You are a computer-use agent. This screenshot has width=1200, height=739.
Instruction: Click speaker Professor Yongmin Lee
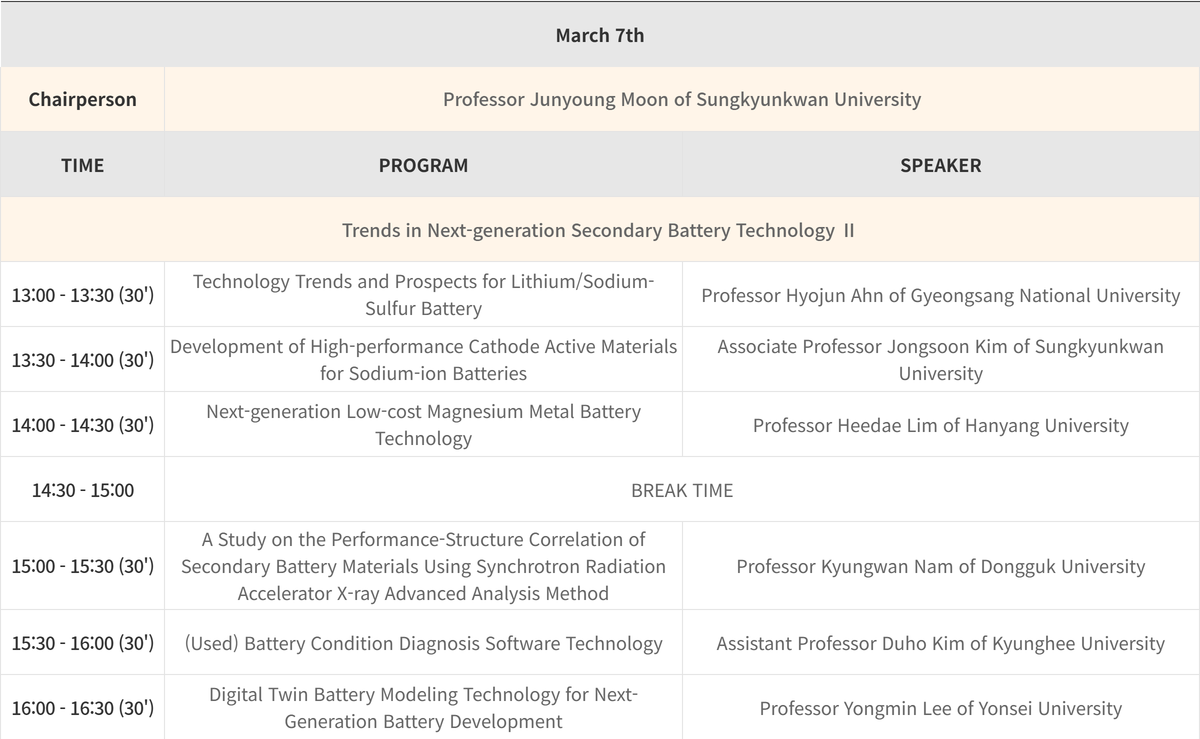pyautogui.click(x=940, y=708)
